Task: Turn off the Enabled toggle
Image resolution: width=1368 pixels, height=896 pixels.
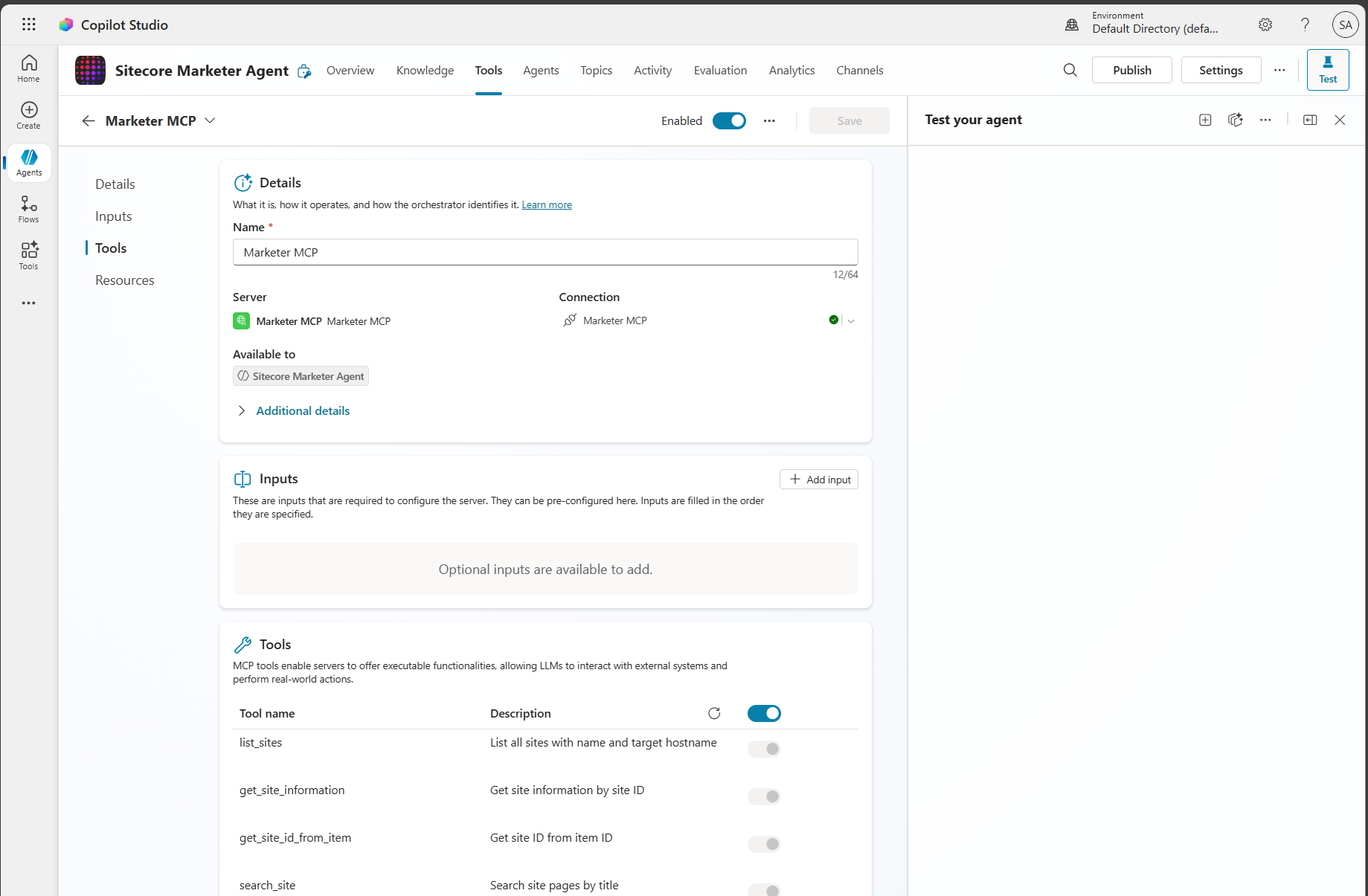Action: [x=729, y=120]
